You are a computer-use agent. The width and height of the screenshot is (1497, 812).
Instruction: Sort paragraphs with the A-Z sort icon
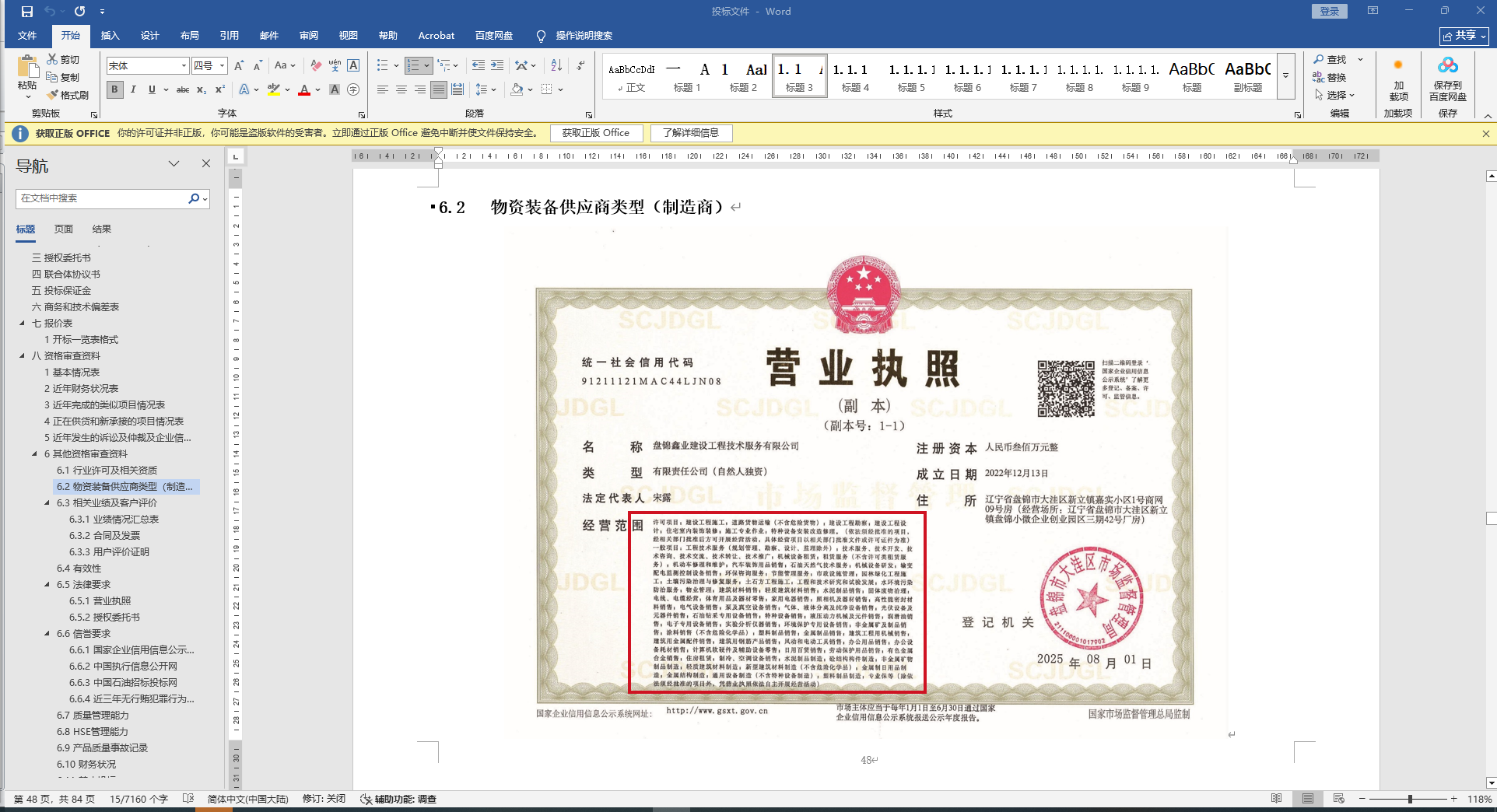(556, 65)
